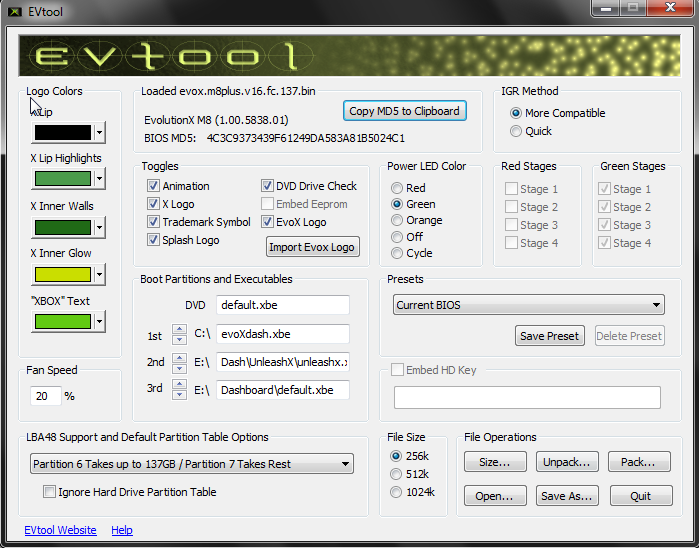The width and height of the screenshot is (699, 548).
Task: Uncheck the Animation toggle
Action: point(153,185)
